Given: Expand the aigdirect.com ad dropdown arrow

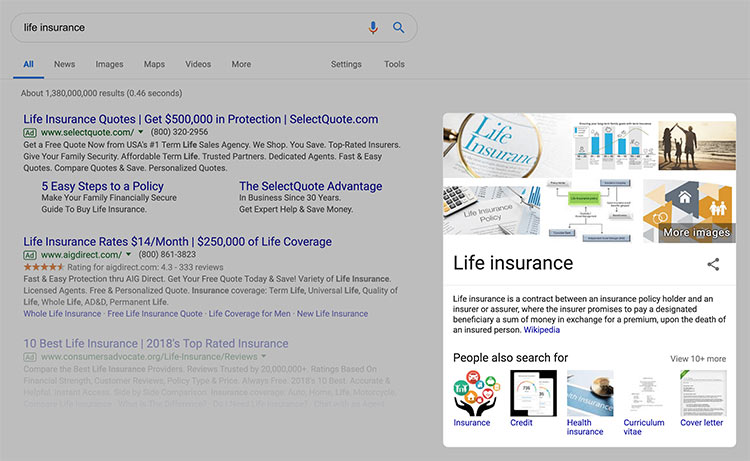Looking at the screenshot, I should [128, 254].
